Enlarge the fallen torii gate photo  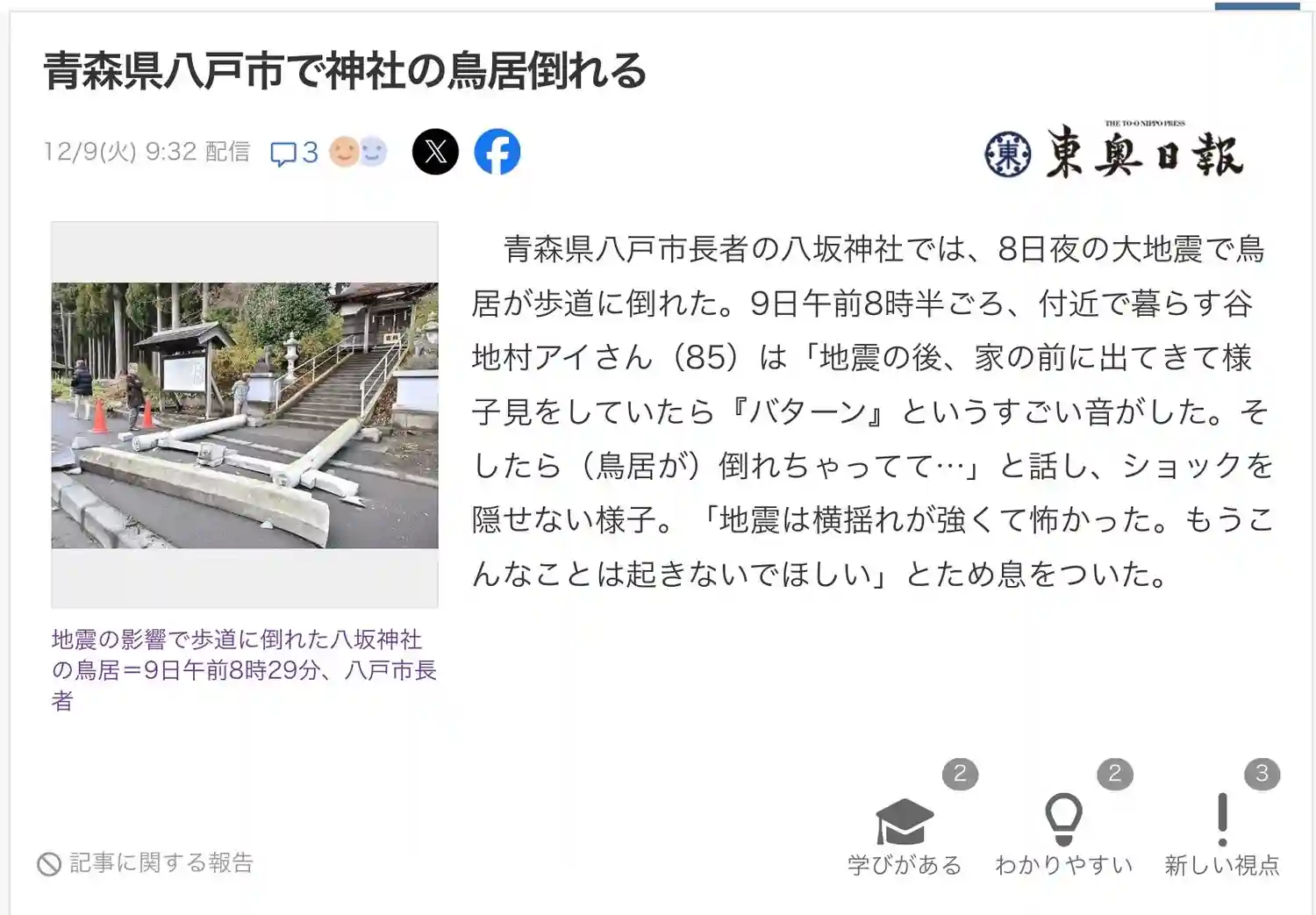tap(245, 415)
